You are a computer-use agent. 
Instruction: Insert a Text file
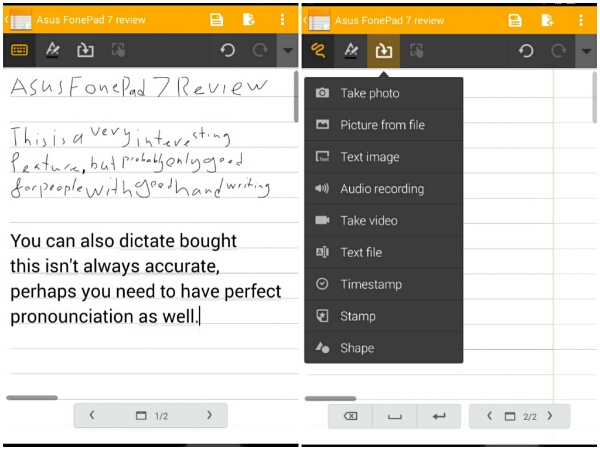(x=384, y=252)
